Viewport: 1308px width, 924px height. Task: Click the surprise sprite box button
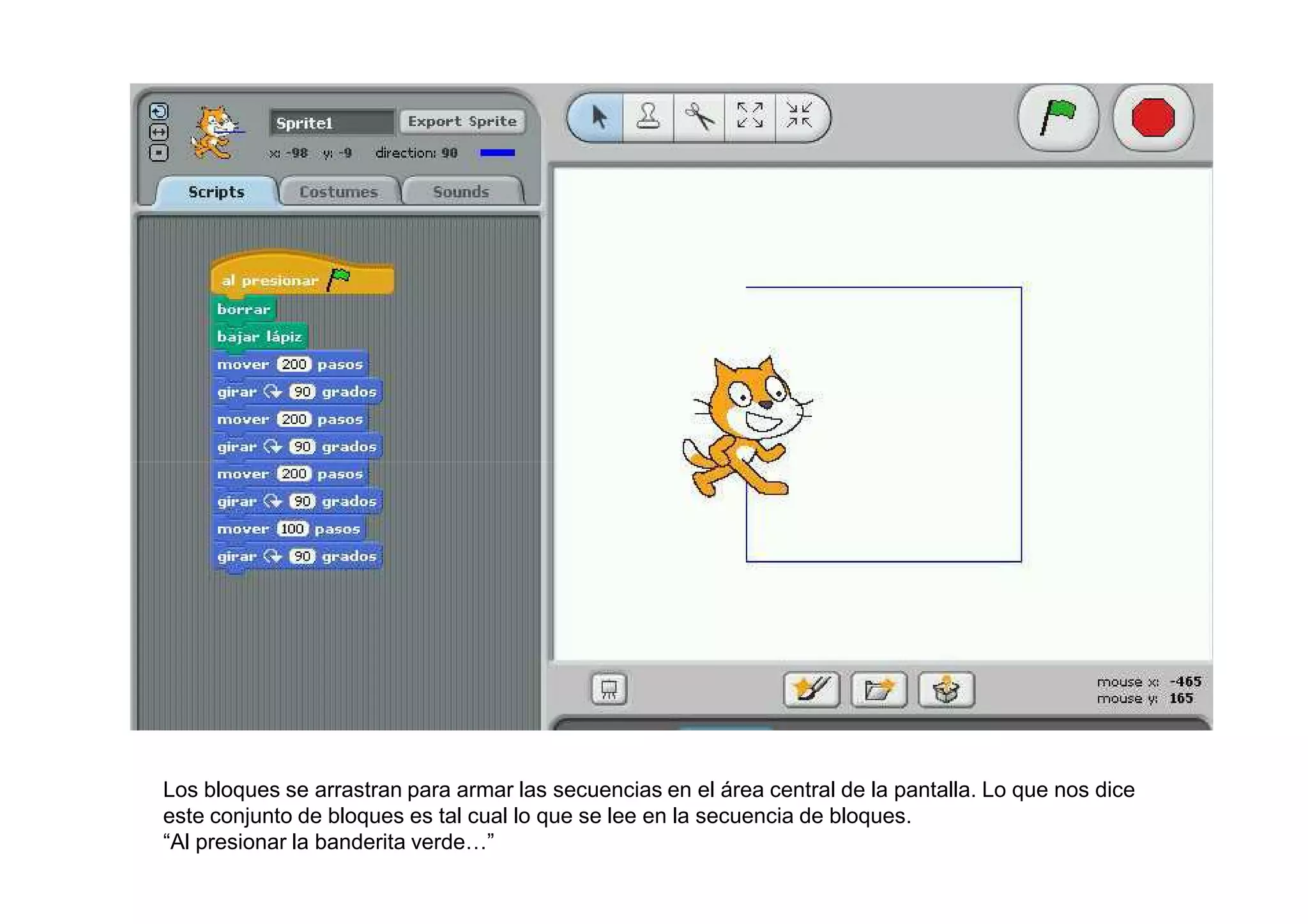click(947, 690)
